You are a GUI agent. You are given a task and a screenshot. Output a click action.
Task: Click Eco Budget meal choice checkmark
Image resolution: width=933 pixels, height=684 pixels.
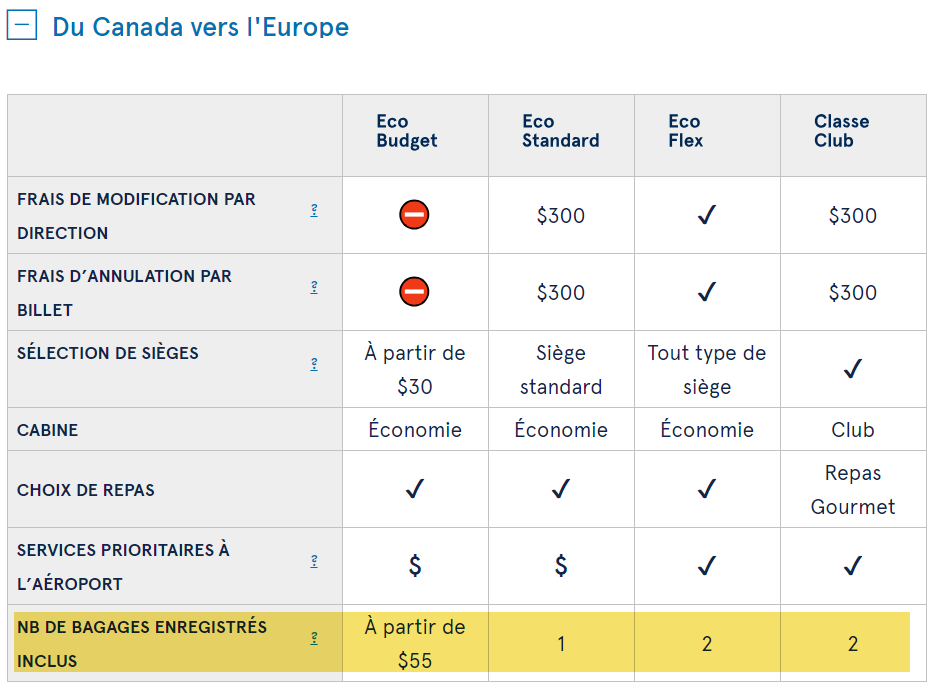coord(415,489)
